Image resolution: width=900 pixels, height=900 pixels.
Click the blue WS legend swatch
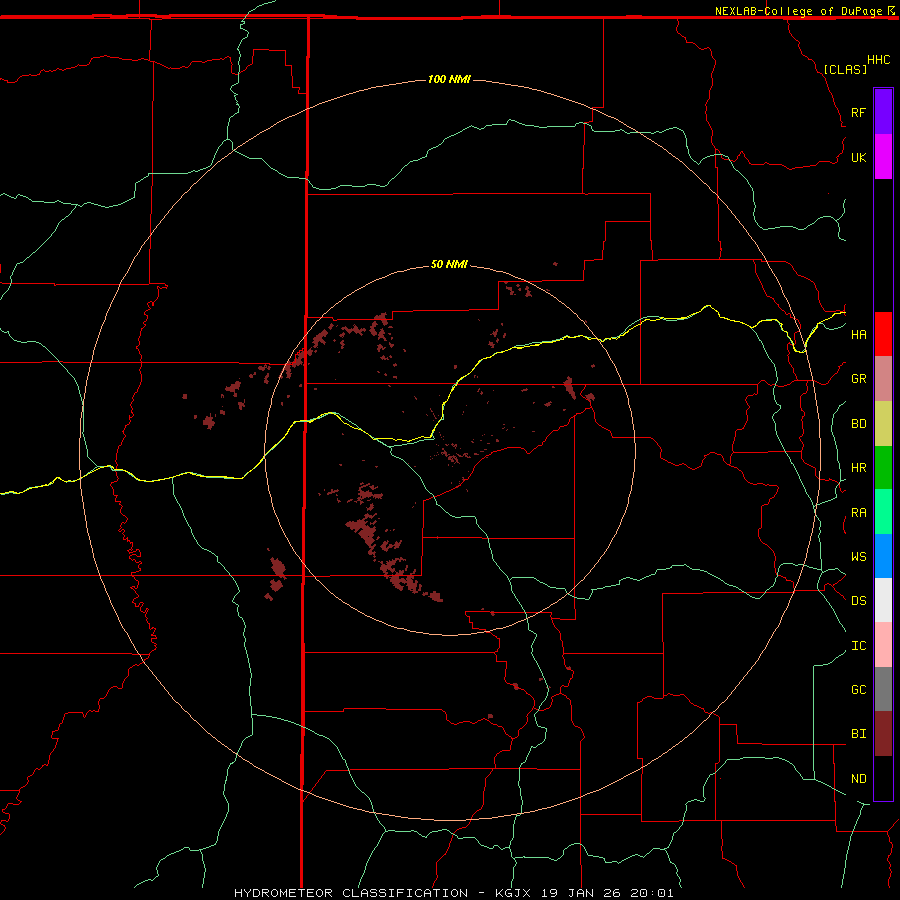[x=883, y=556]
